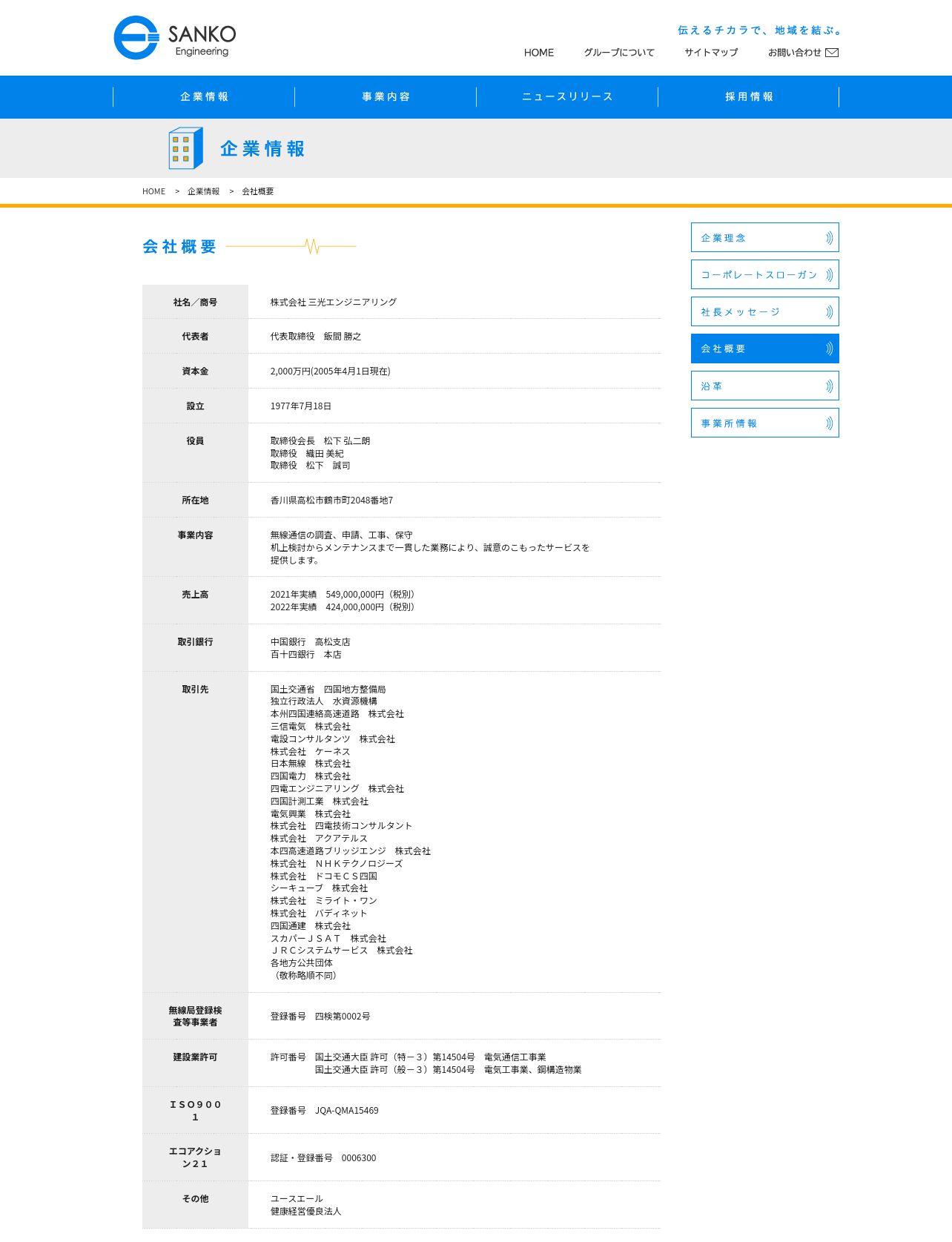
Task: Open 事業所情報 in the side menu
Action: coord(765,423)
